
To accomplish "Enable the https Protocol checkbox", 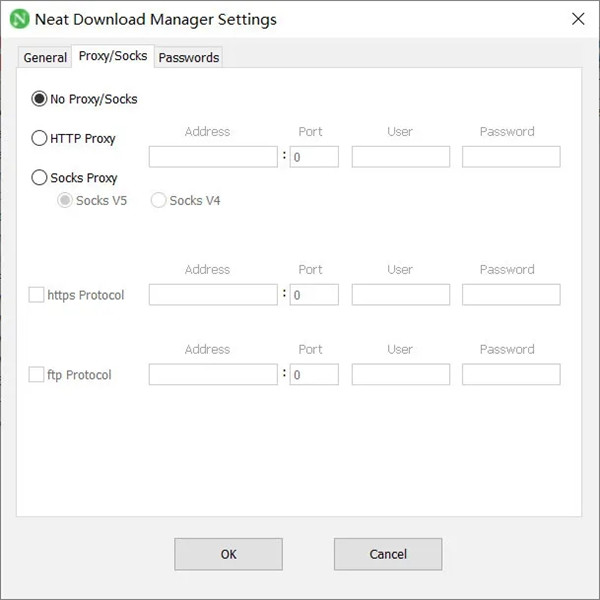I will [37, 295].
